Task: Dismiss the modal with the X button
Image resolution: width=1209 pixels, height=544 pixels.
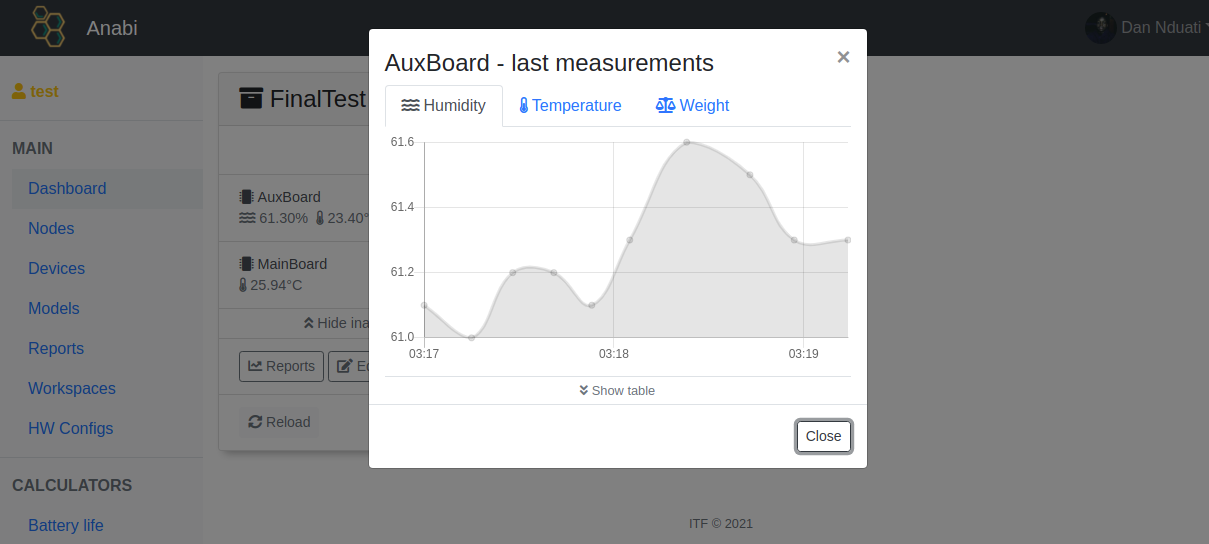Action: coord(843,57)
